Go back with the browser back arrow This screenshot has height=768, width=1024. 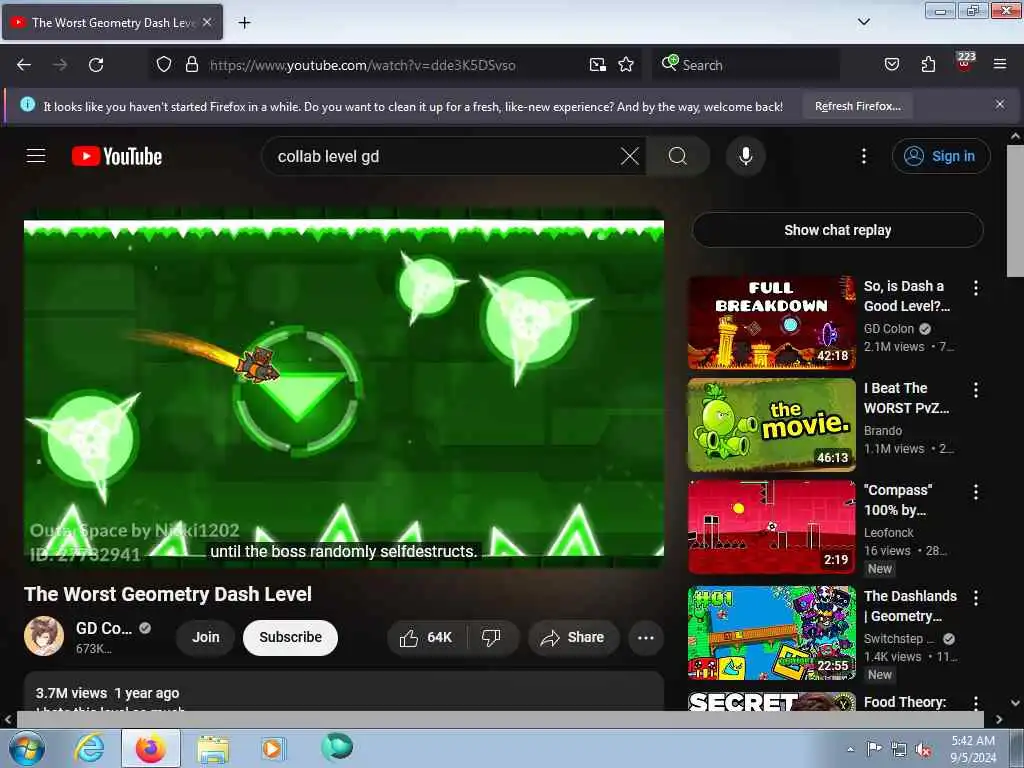[24, 65]
